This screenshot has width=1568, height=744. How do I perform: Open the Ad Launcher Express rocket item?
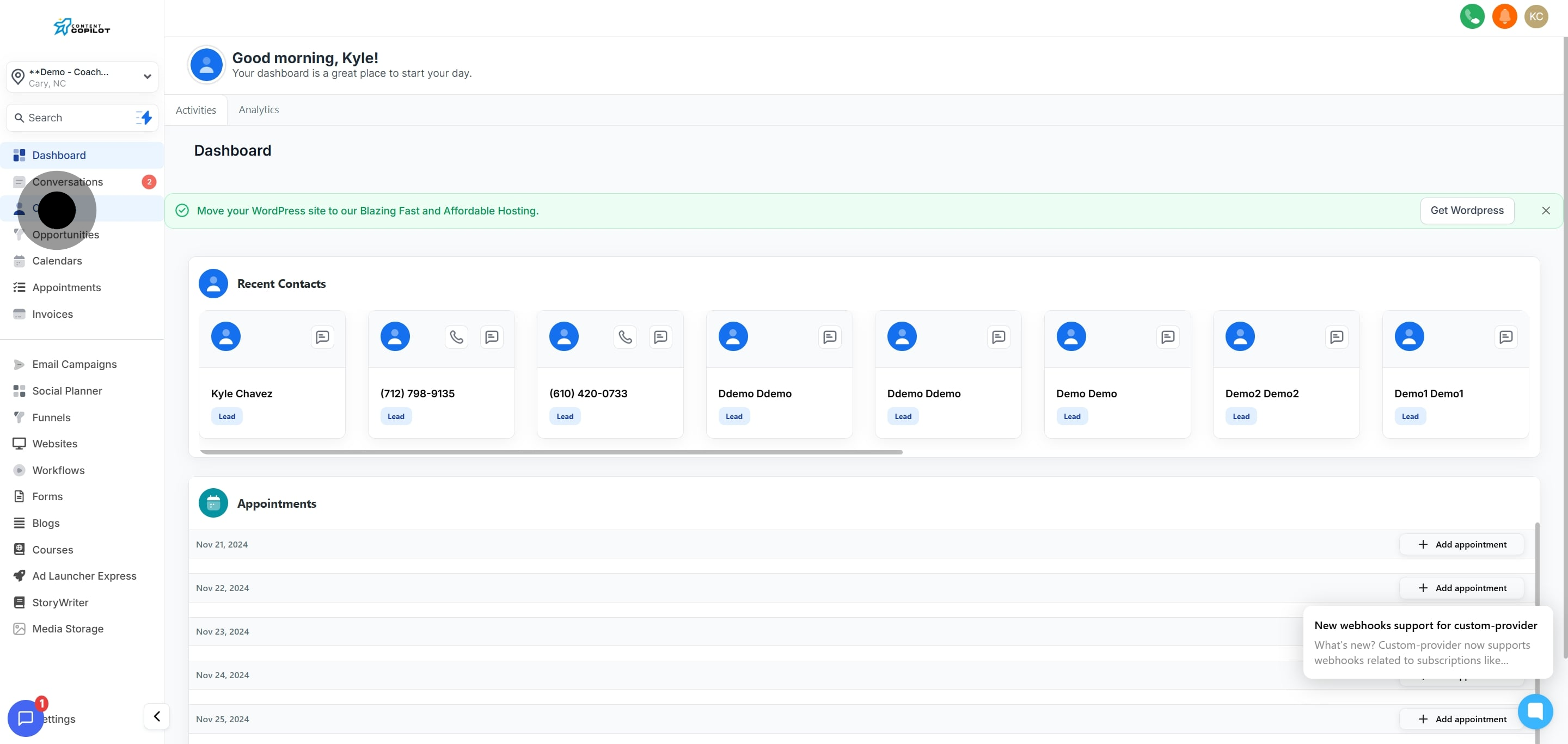coord(84,575)
